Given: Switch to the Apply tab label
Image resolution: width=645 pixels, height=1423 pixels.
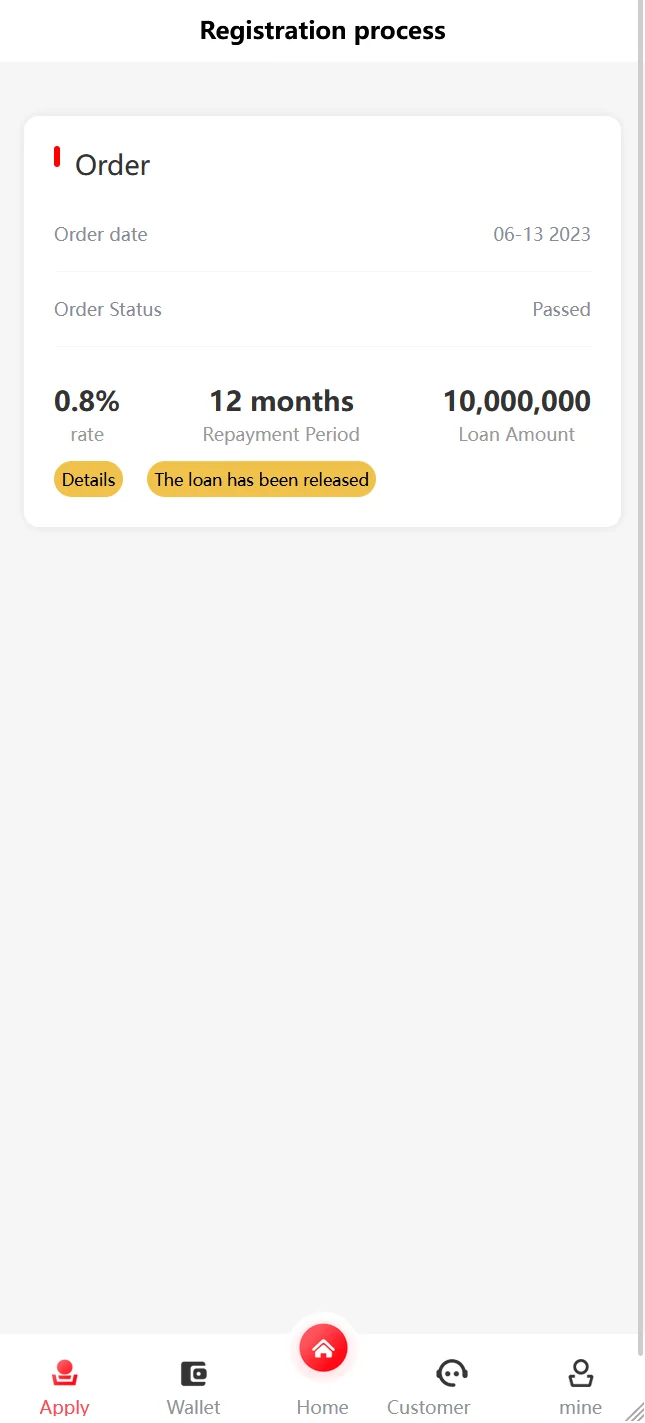Looking at the screenshot, I should (x=65, y=1407).
